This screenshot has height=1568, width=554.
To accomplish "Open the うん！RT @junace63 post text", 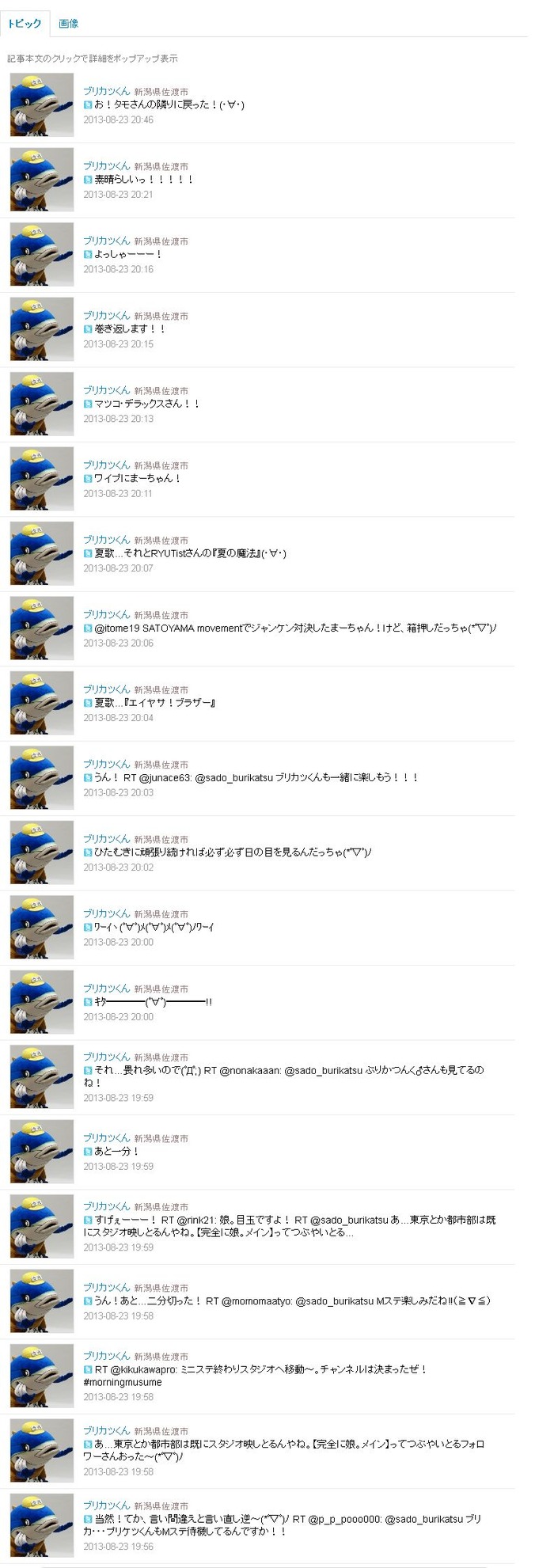I will click(x=256, y=778).
